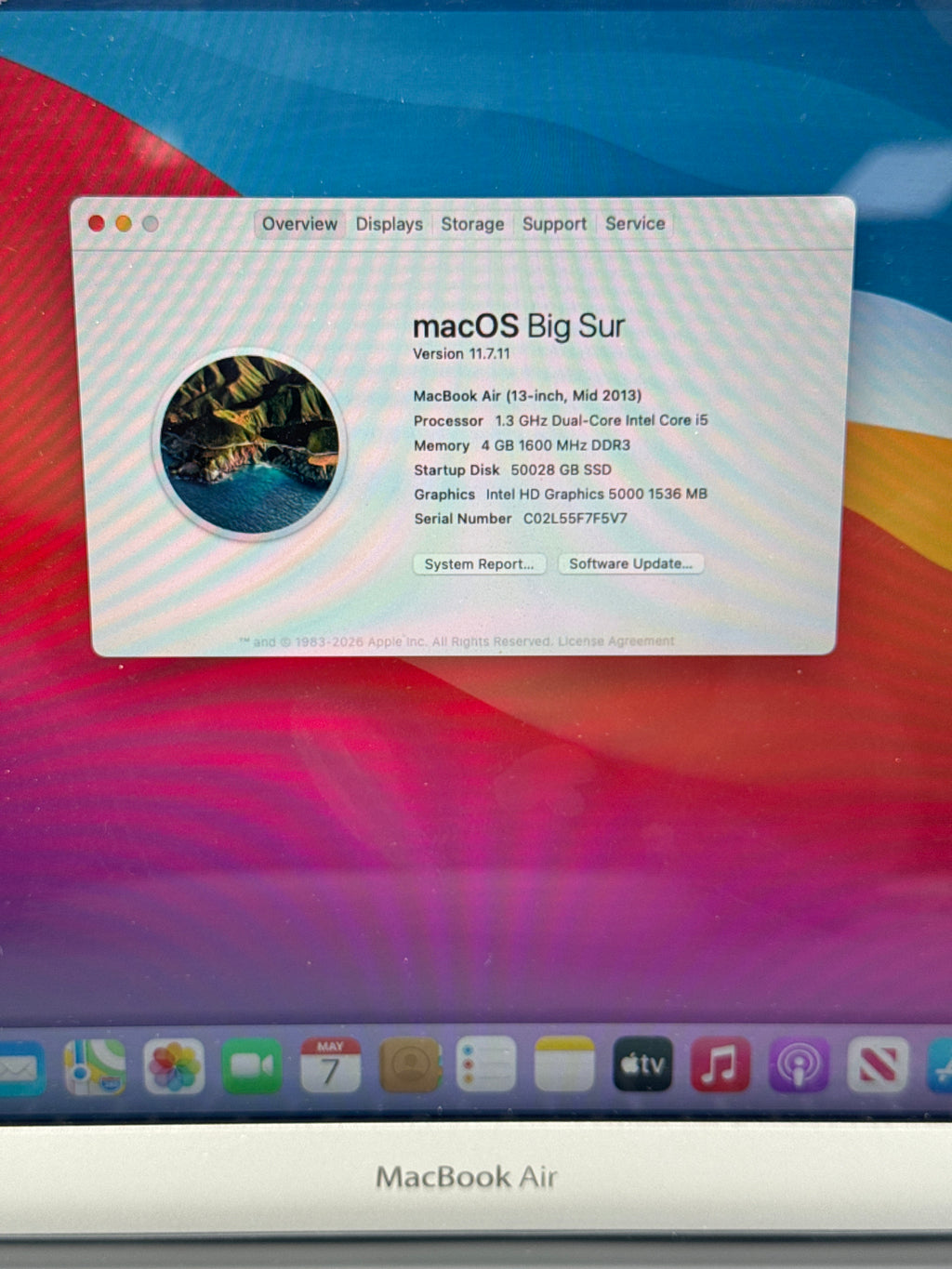Click Startup Disk 50028 GB SSD
This screenshot has width=952, height=1269.
pos(512,470)
